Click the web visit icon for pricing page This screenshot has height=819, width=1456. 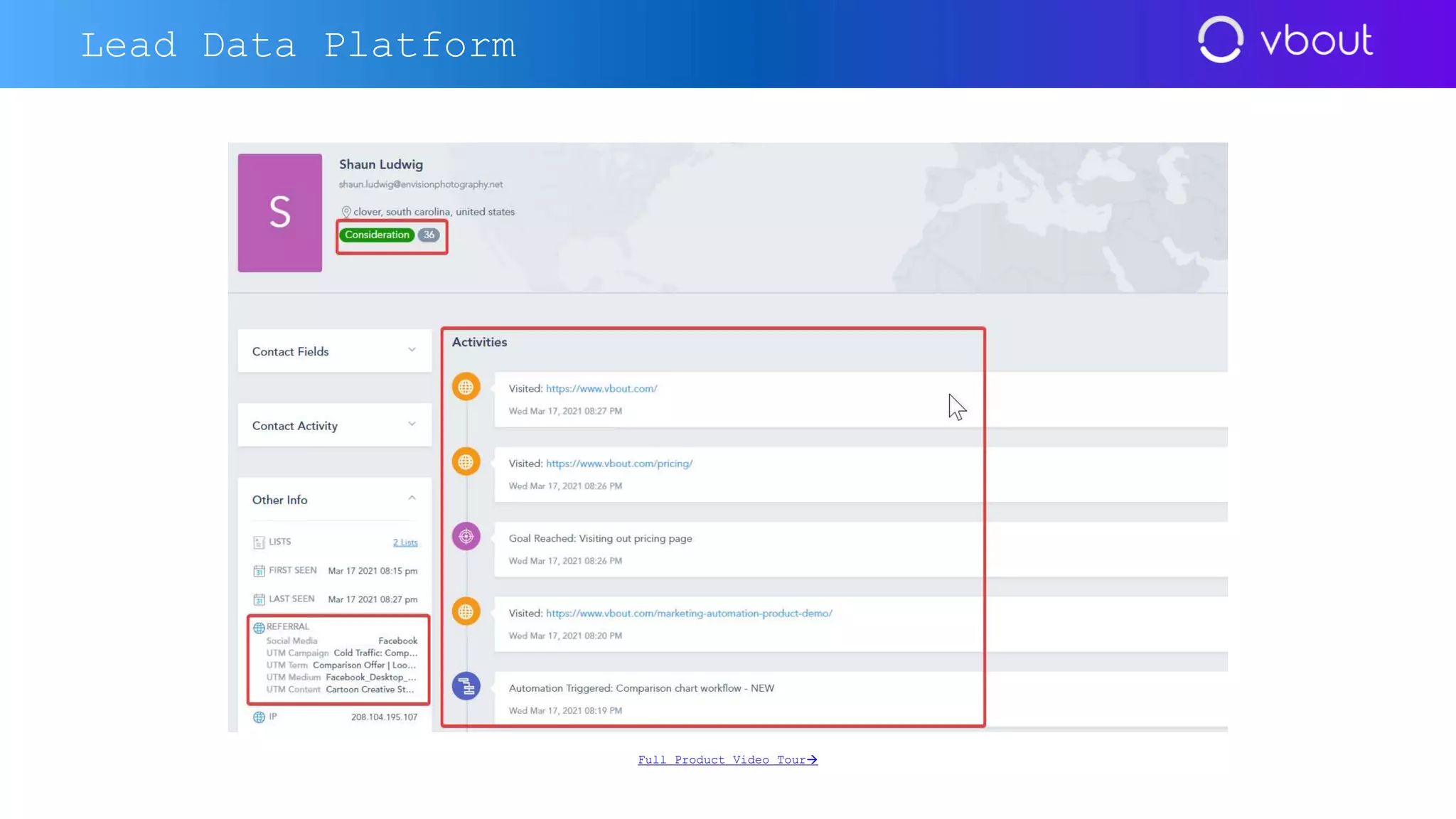pyautogui.click(x=466, y=462)
